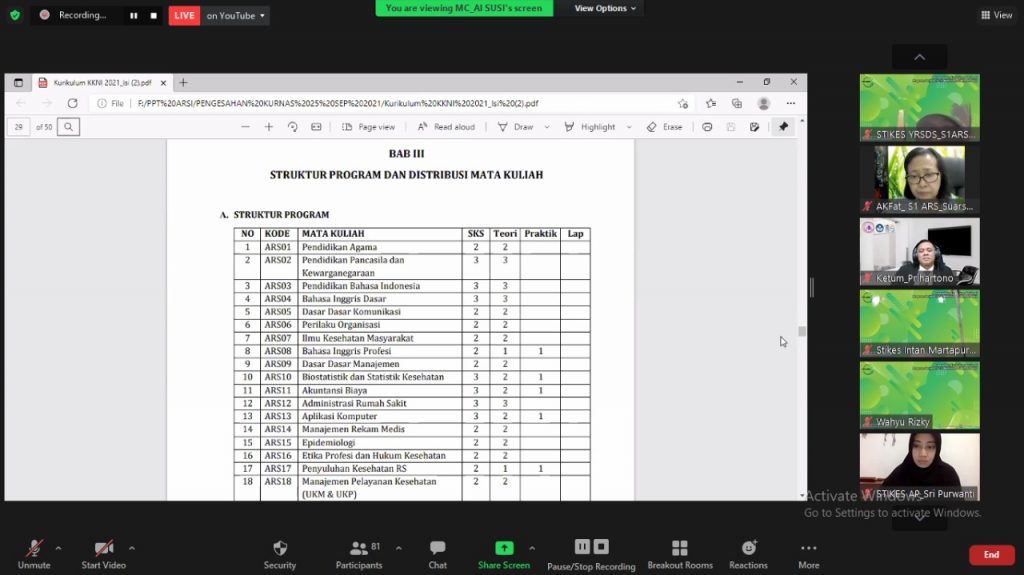Open a new browser tab

pyautogui.click(x=184, y=83)
